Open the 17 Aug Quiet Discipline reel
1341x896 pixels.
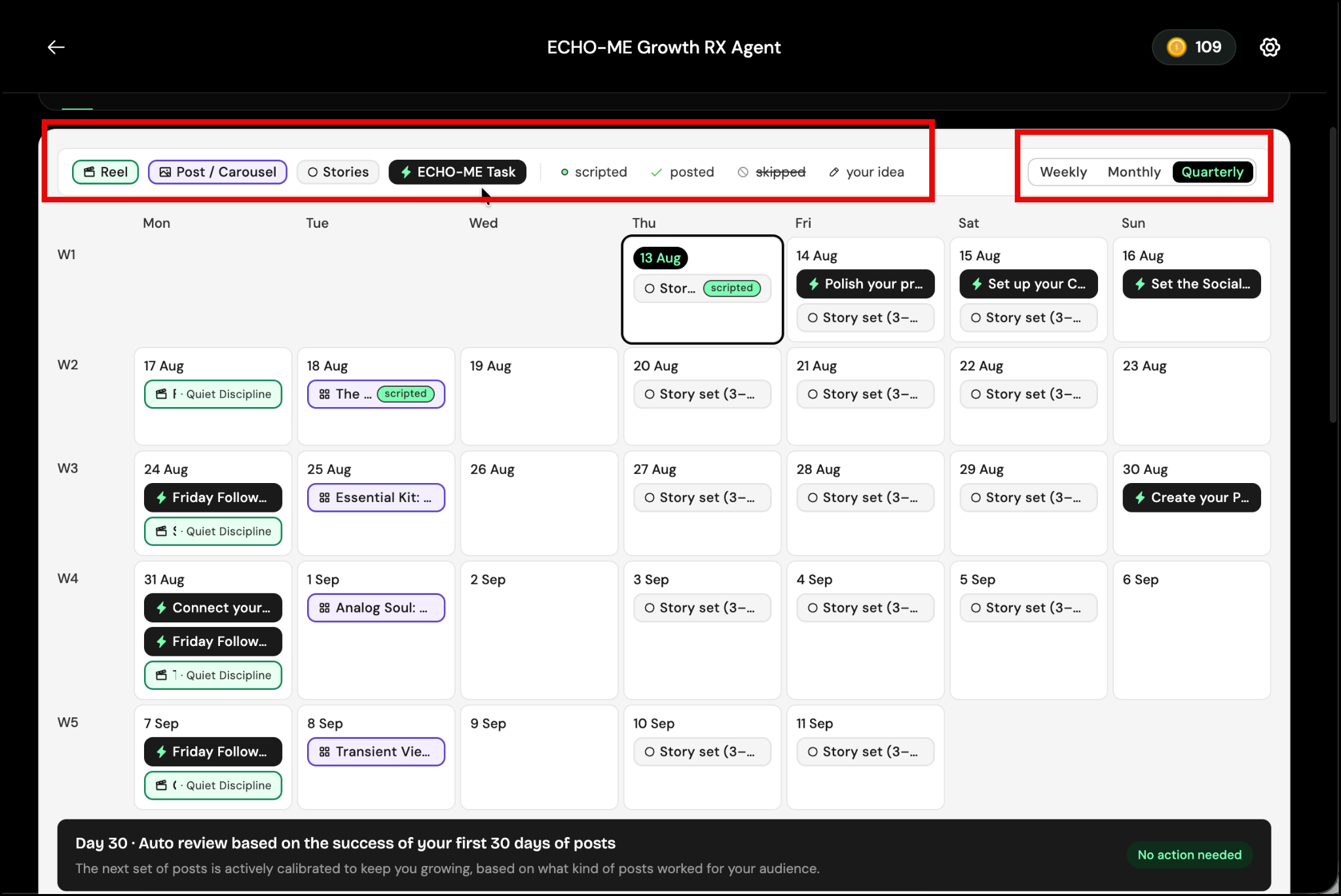click(213, 394)
